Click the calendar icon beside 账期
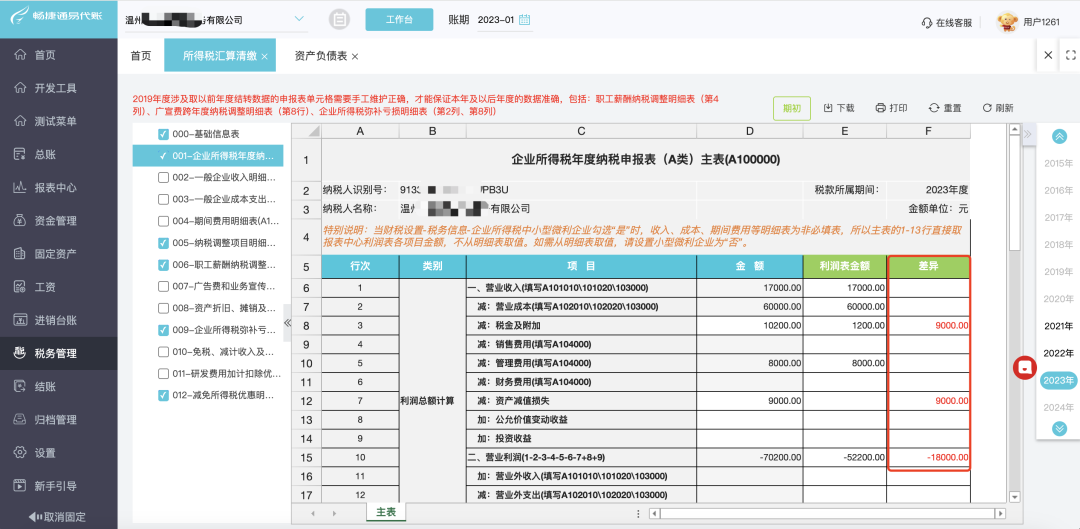The width and height of the screenshot is (1080, 529). 525,19
